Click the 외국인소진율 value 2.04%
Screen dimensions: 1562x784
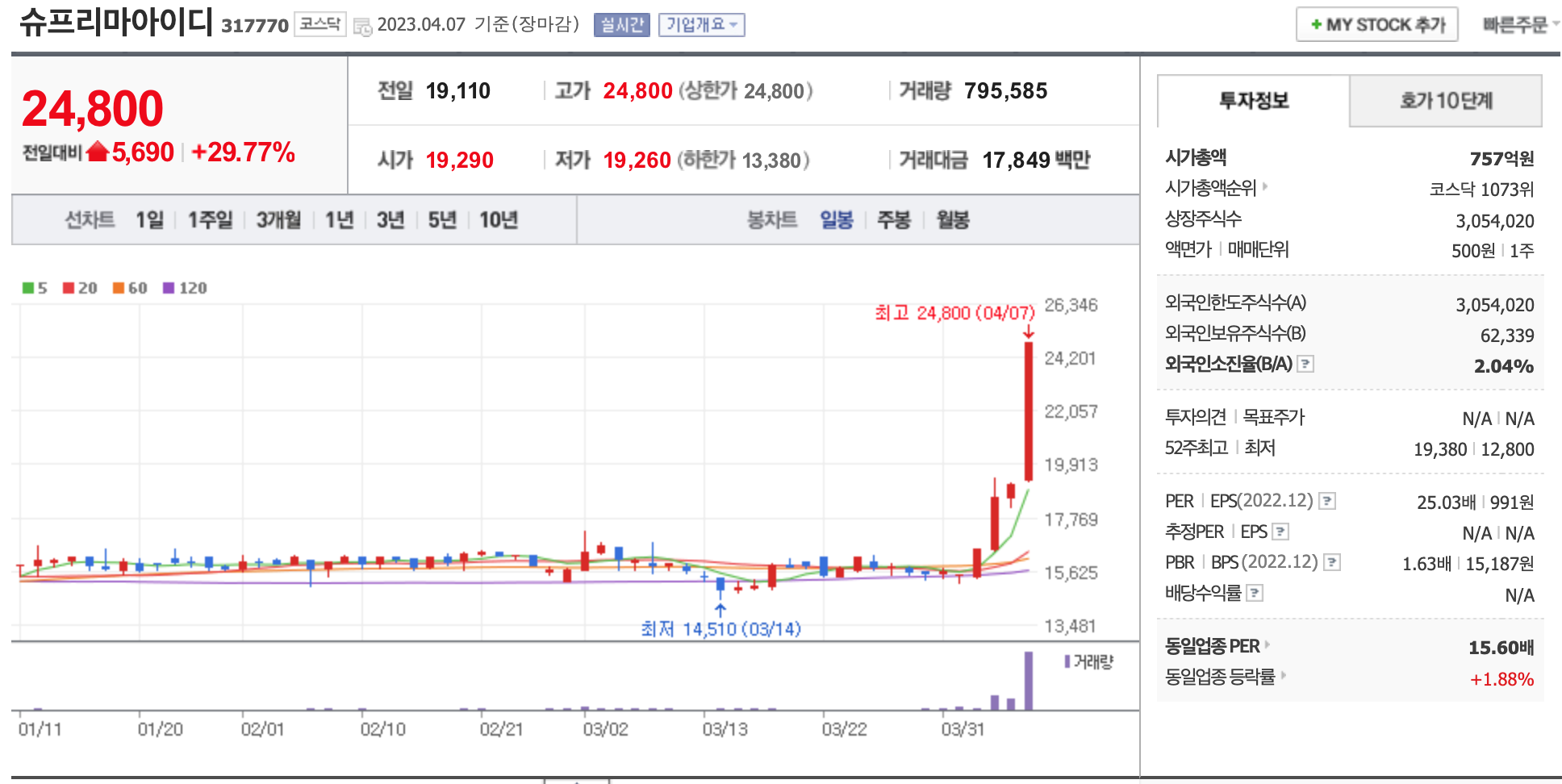click(x=1504, y=366)
